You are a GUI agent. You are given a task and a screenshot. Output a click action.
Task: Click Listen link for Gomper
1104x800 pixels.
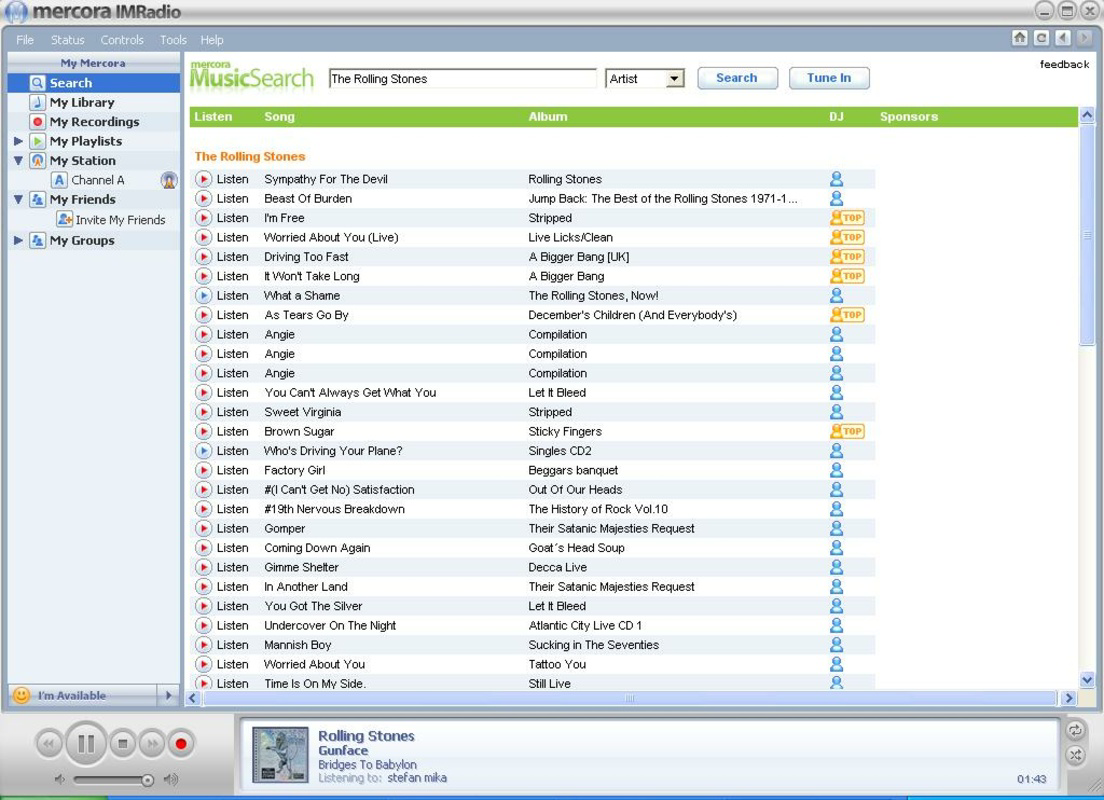coord(232,528)
